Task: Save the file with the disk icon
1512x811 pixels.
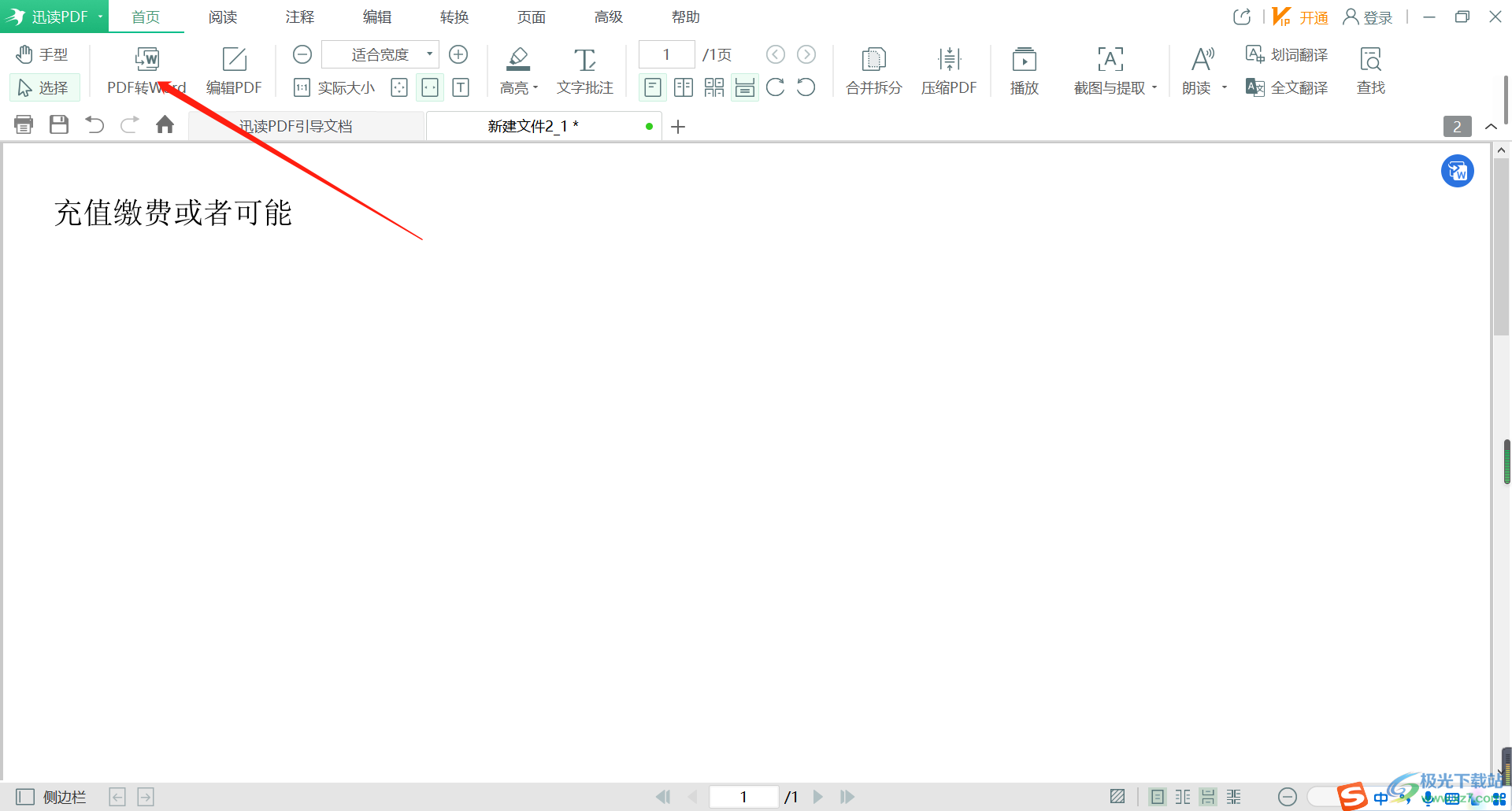Action: pyautogui.click(x=59, y=124)
